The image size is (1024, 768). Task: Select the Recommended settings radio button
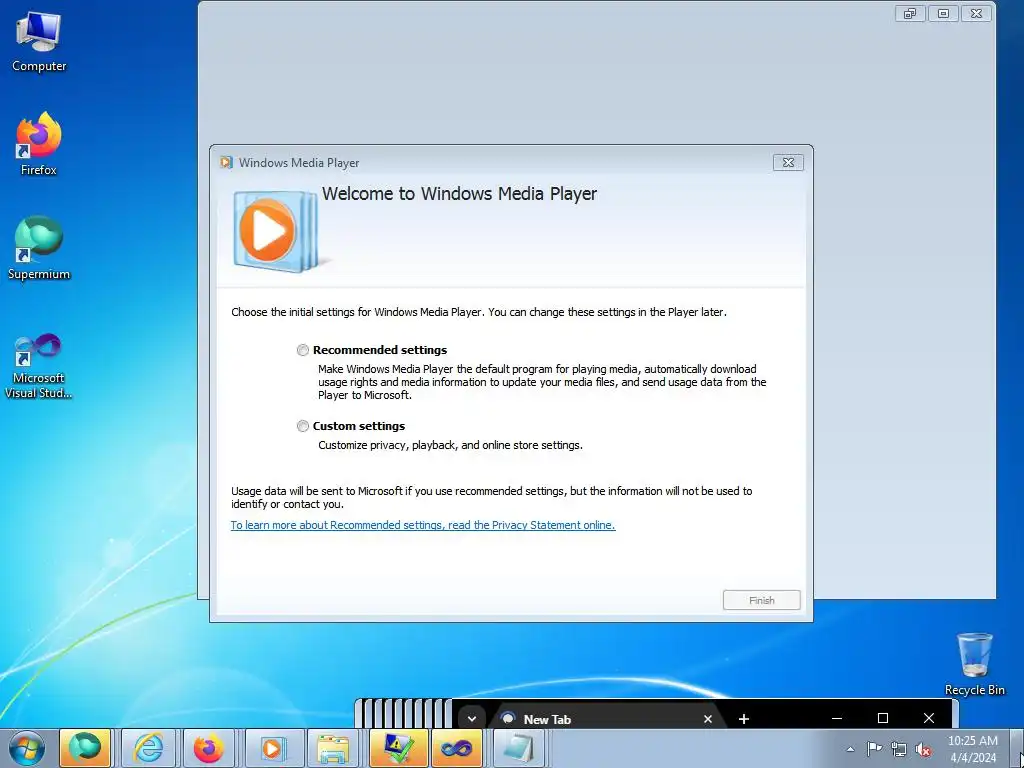click(x=302, y=350)
